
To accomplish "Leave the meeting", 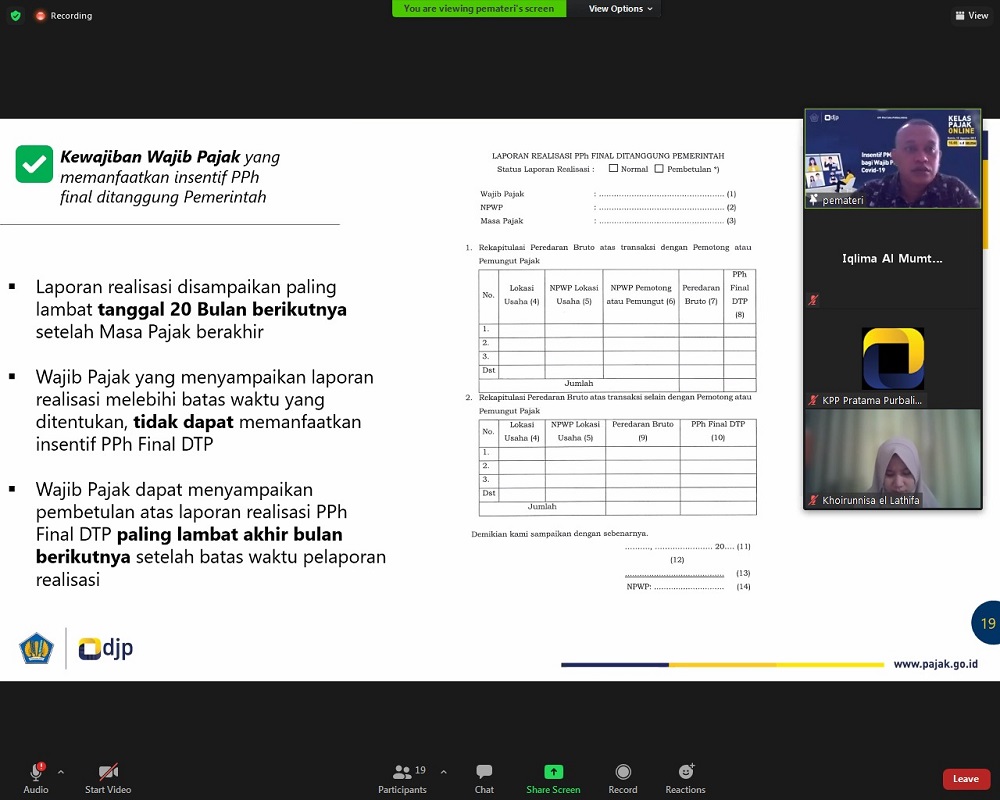I will click(x=965, y=779).
